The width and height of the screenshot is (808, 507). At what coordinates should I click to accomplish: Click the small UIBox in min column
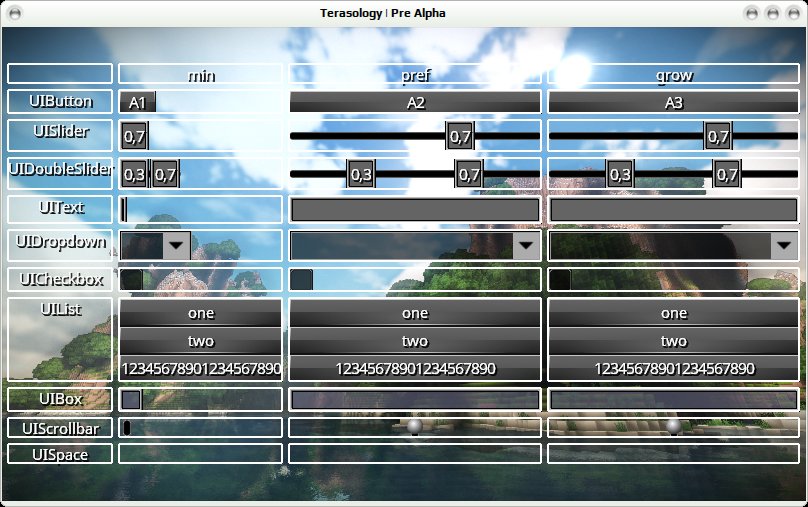pyautogui.click(x=131, y=400)
